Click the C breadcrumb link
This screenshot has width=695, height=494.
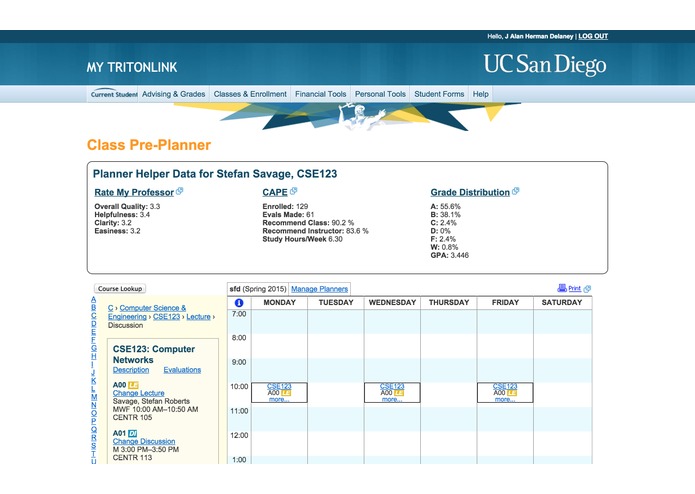[x=110, y=308]
